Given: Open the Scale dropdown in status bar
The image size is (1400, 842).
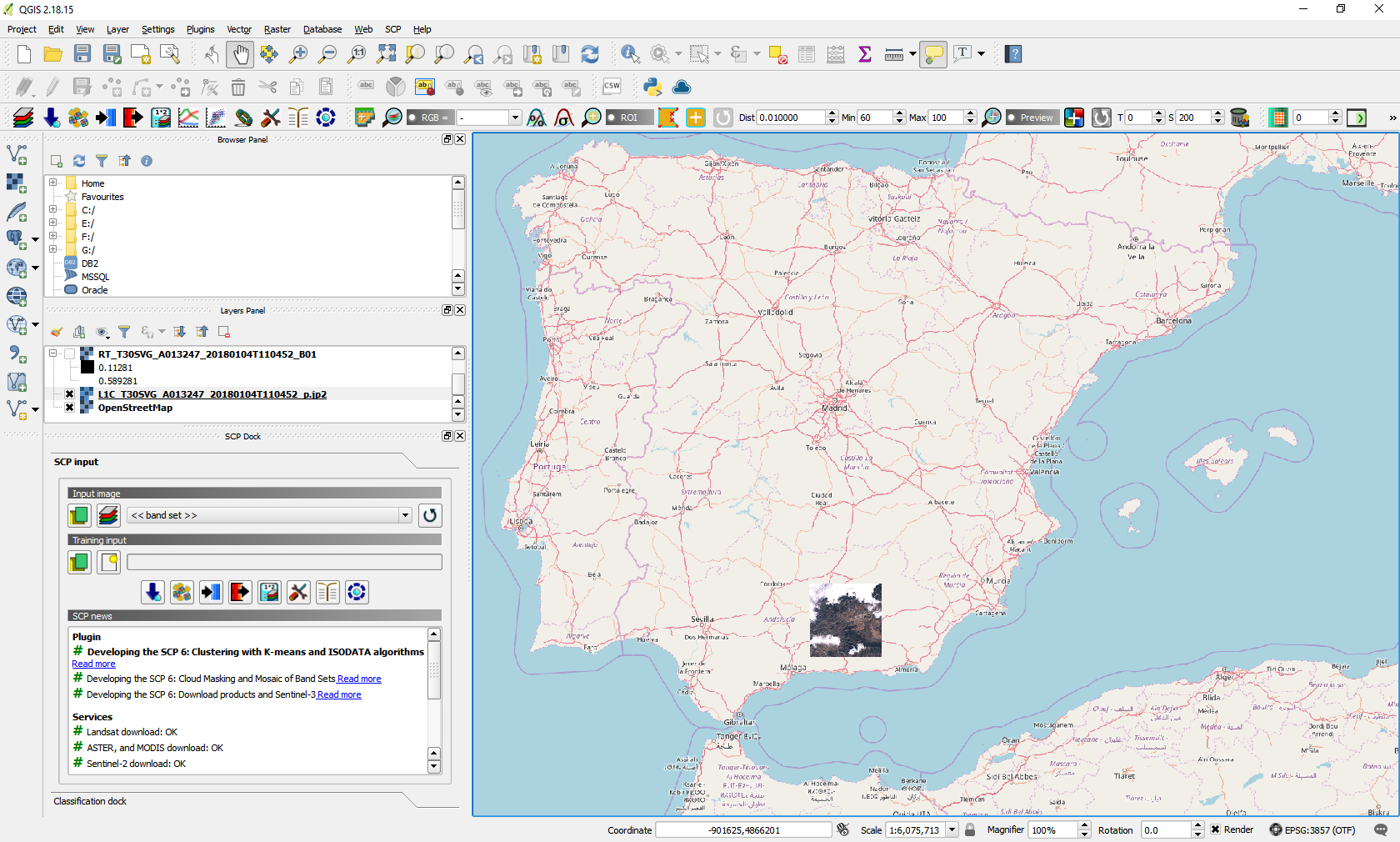Looking at the screenshot, I should click(x=952, y=829).
